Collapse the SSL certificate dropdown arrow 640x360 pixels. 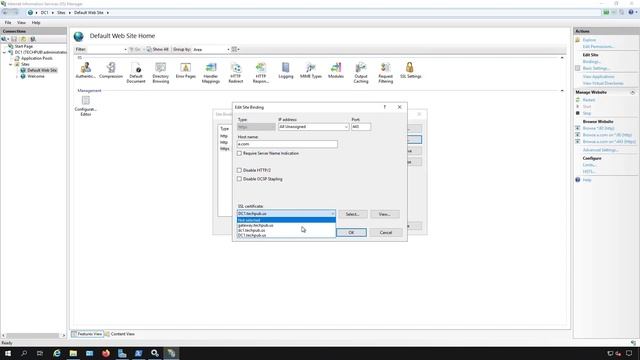[332, 214]
